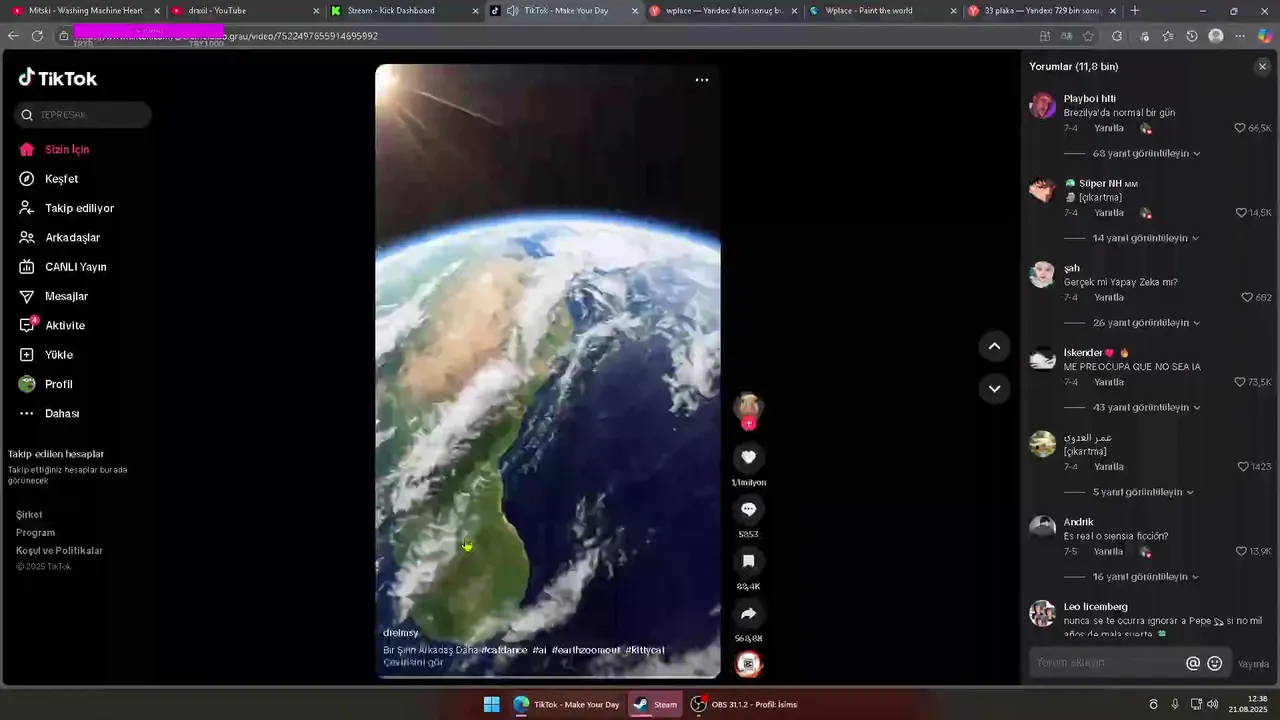Open Profil page from sidebar
This screenshot has width=1280, height=720.
(x=58, y=384)
